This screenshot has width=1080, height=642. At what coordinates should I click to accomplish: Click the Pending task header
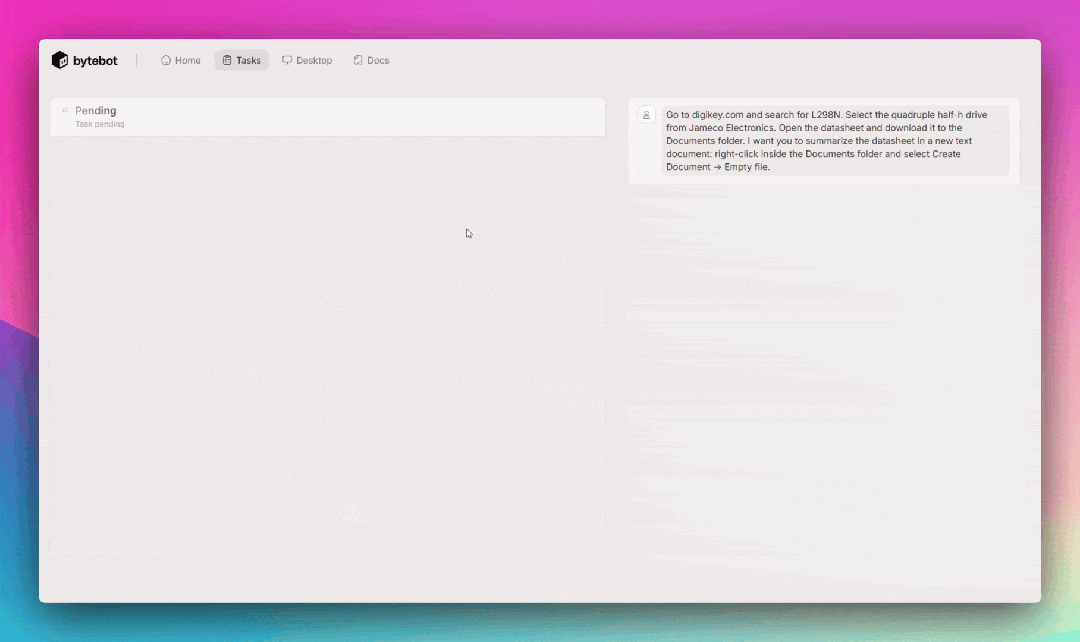point(96,110)
